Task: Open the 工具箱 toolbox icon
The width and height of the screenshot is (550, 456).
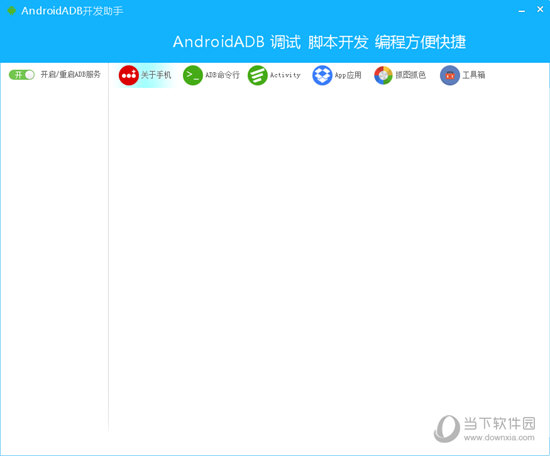Action: coord(450,75)
